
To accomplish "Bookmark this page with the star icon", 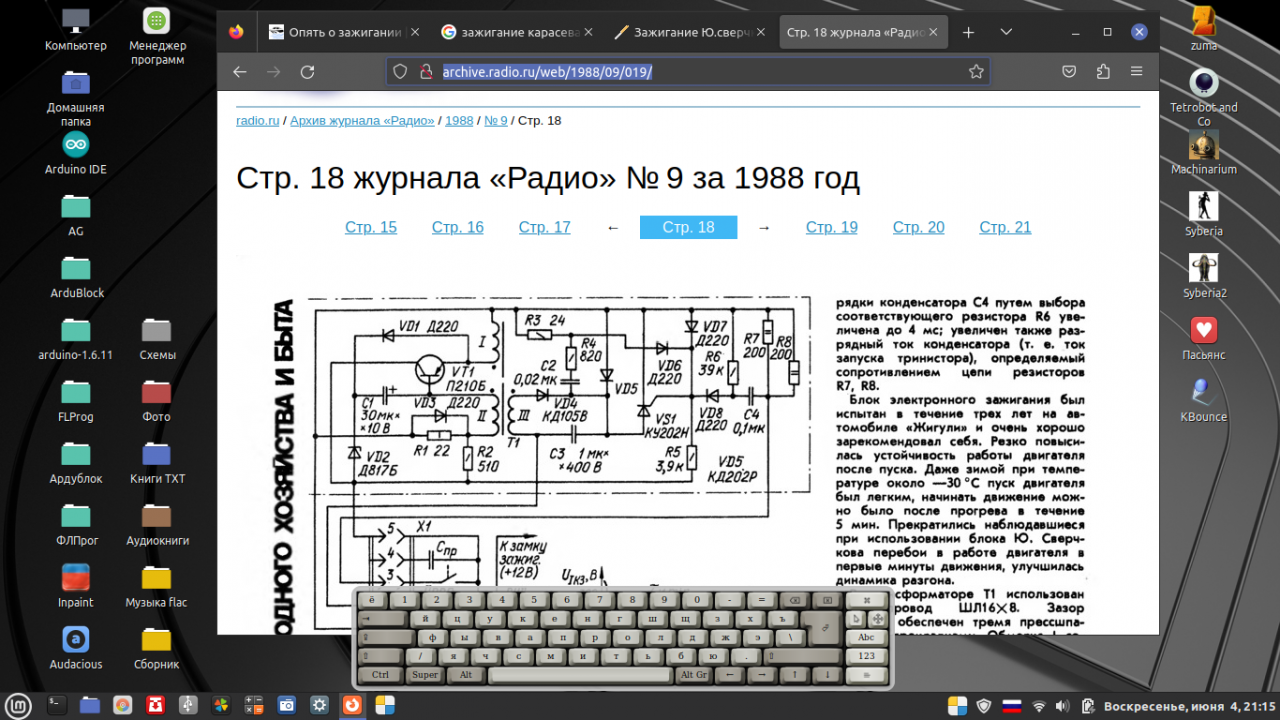I will [x=976, y=72].
